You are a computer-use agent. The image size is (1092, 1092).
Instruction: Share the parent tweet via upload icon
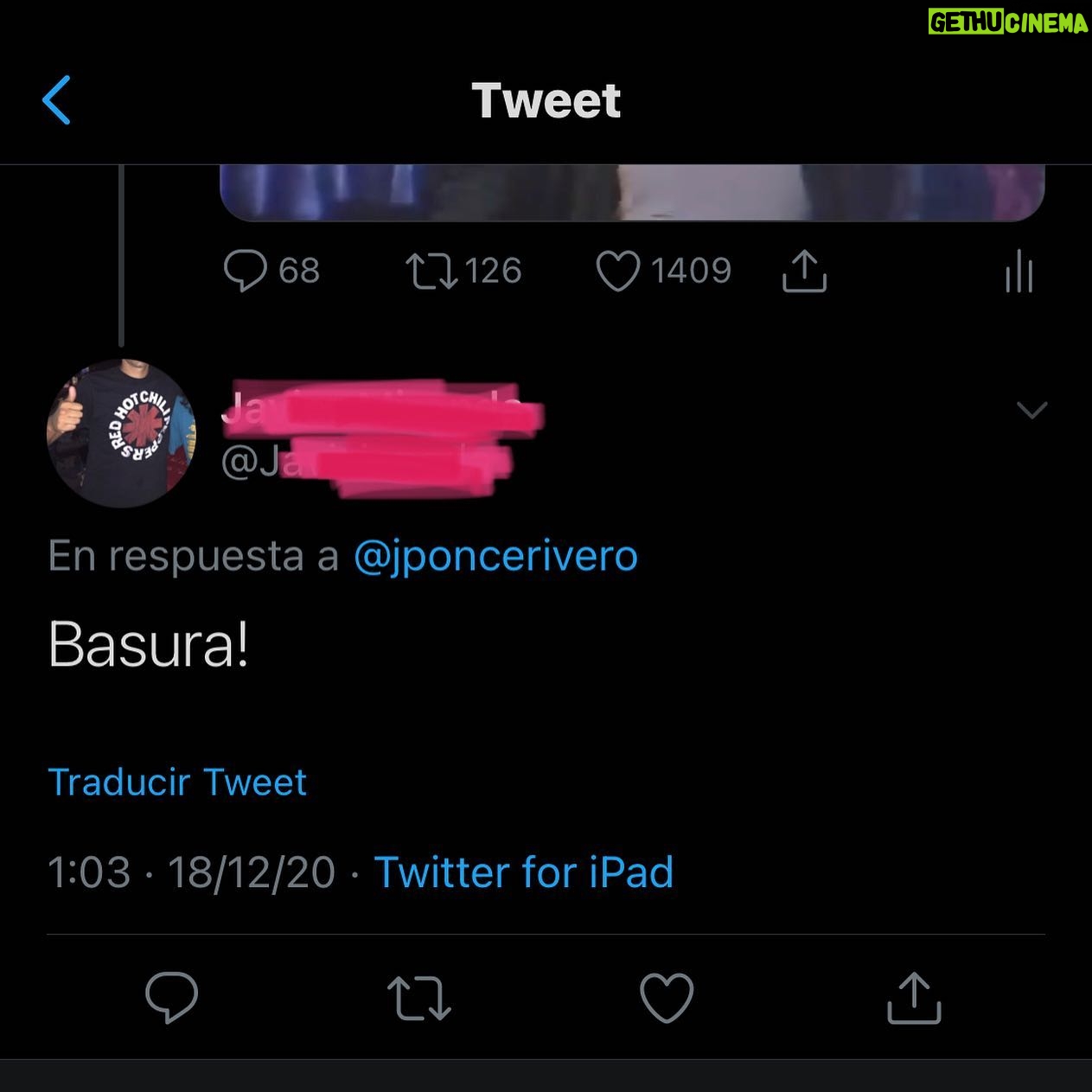tap(804, 271)
